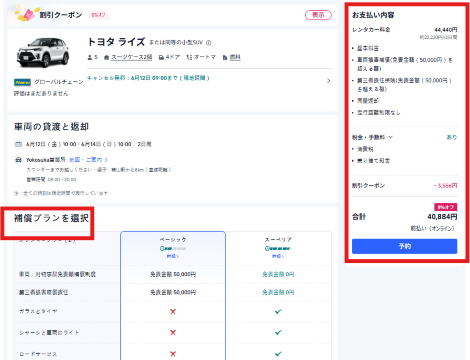Click 免責金額 0円 in vehicle damage row

[x=278, y=274]
